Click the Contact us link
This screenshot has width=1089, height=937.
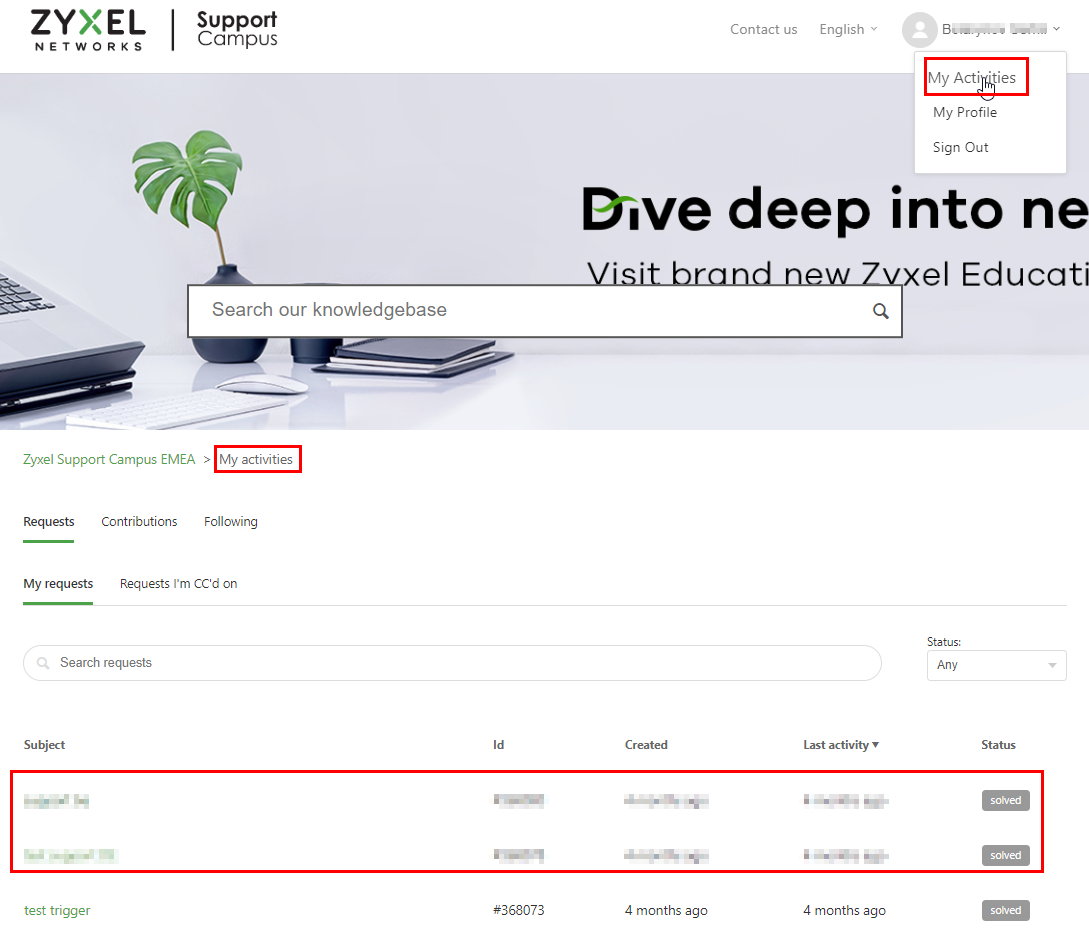click(763, 29)
